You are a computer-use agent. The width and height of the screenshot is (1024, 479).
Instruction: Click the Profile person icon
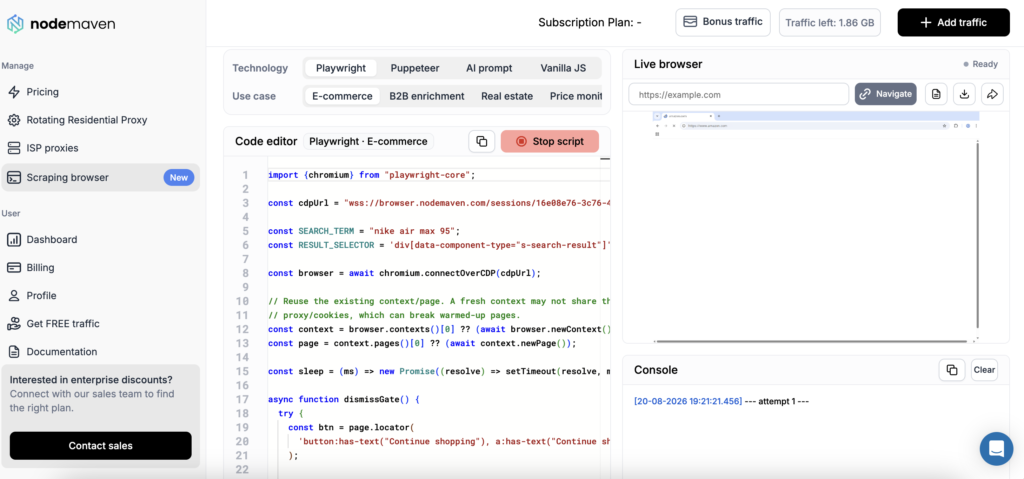[14, 296]
